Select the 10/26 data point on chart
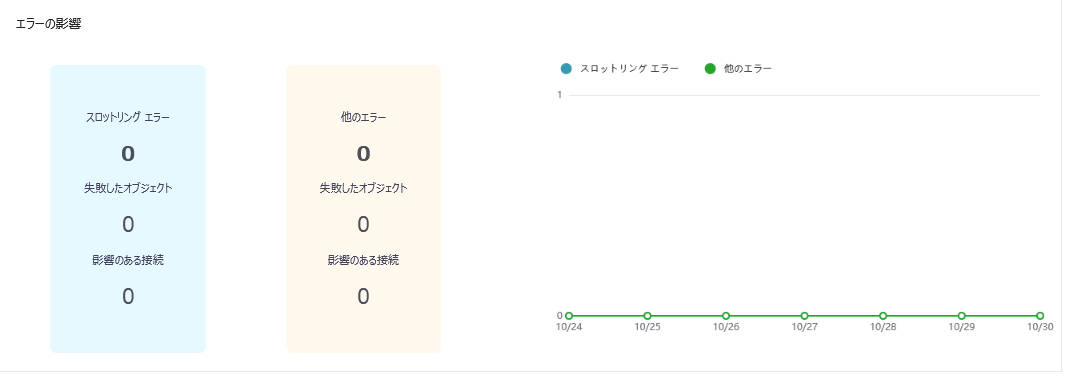1075x379 pixels. tap(726, 316)
